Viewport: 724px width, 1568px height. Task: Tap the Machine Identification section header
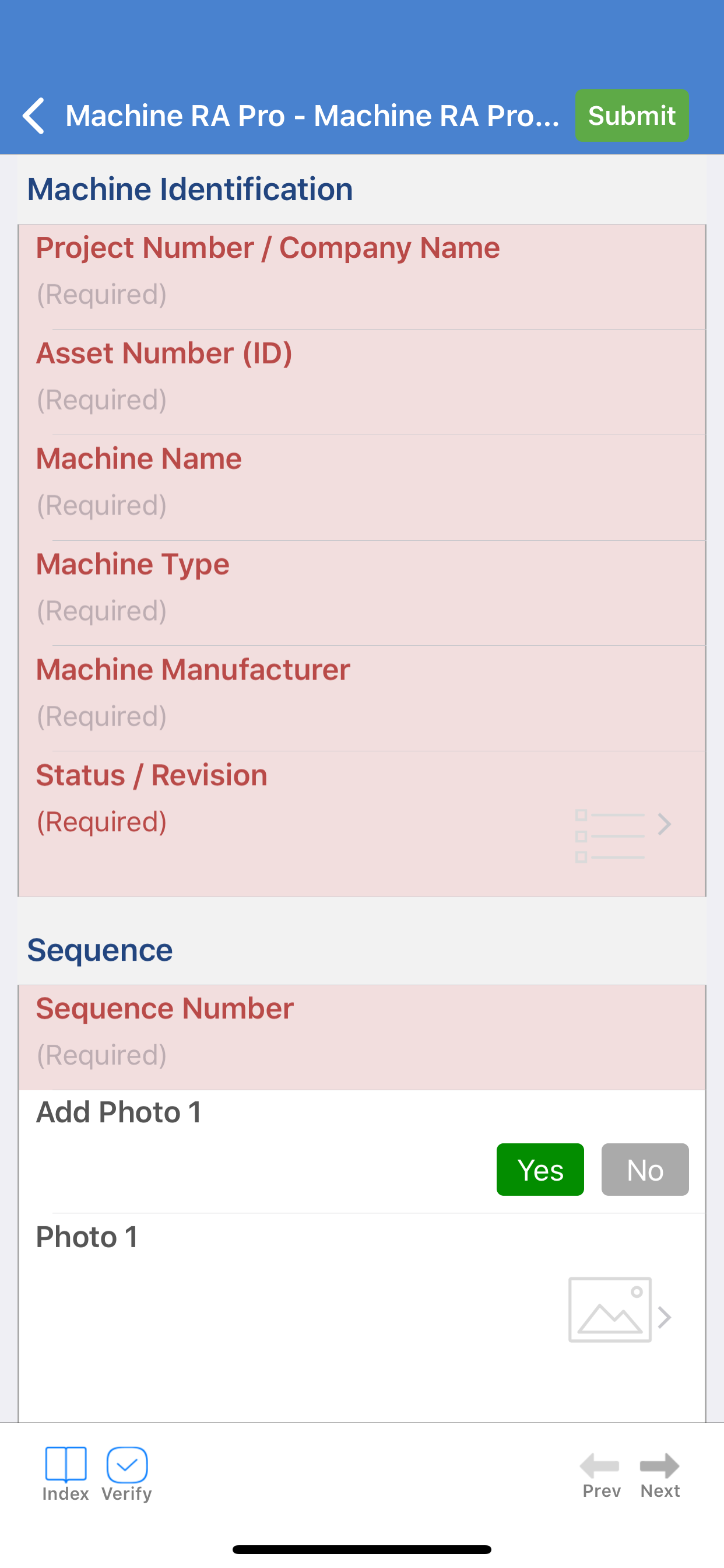coord(190,190)
